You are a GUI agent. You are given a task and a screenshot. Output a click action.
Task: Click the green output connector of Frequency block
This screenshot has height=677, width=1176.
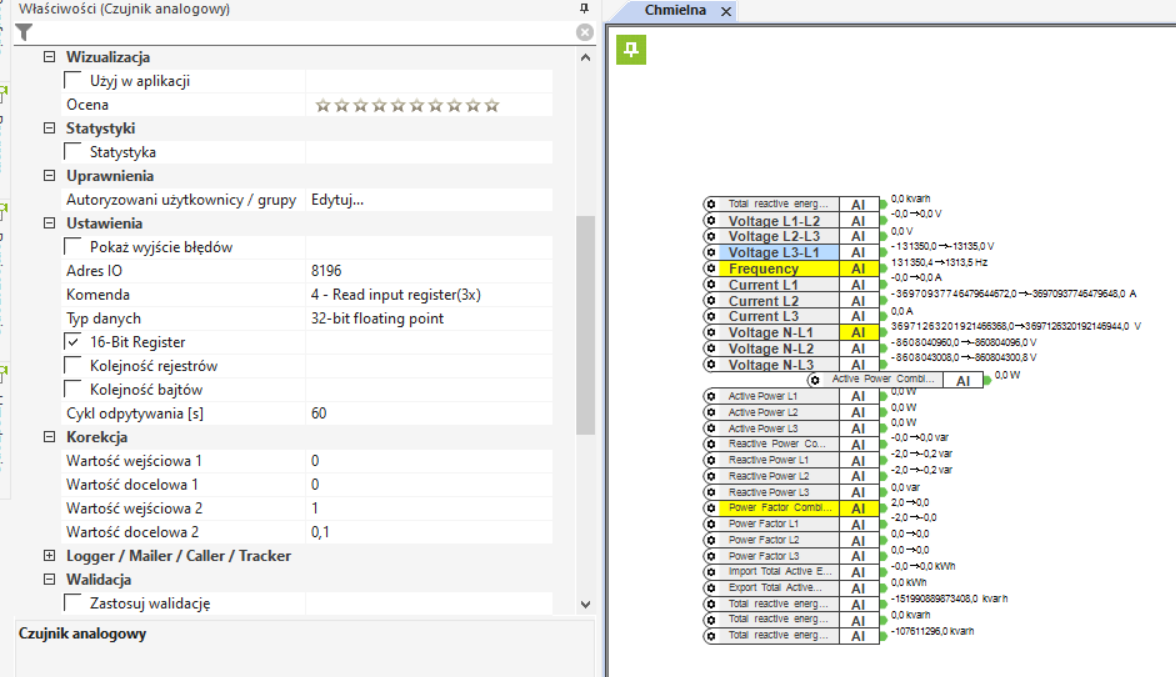(x=884, y=268)
